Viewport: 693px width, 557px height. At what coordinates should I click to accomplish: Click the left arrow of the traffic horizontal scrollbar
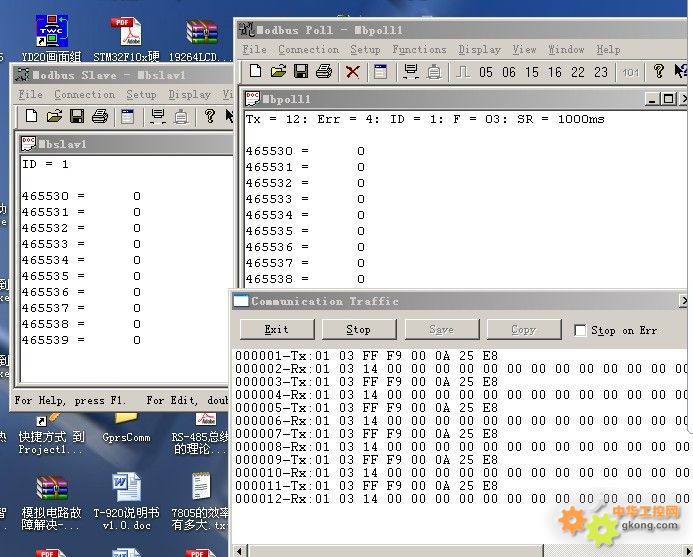(x=240, y=551)
